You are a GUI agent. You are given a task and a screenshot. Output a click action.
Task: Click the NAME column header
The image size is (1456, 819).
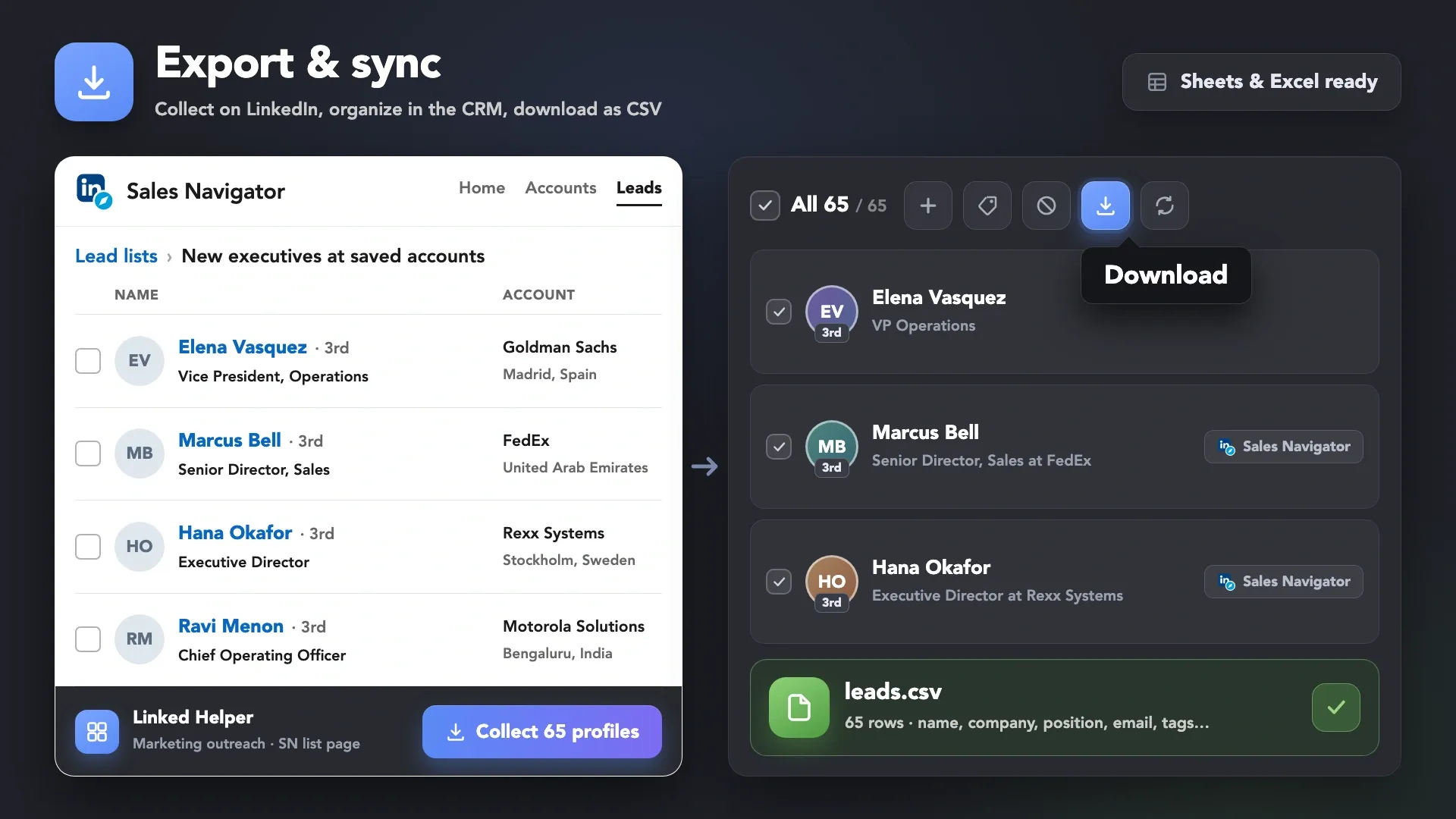pyautogui.click(x=136, y=295)
